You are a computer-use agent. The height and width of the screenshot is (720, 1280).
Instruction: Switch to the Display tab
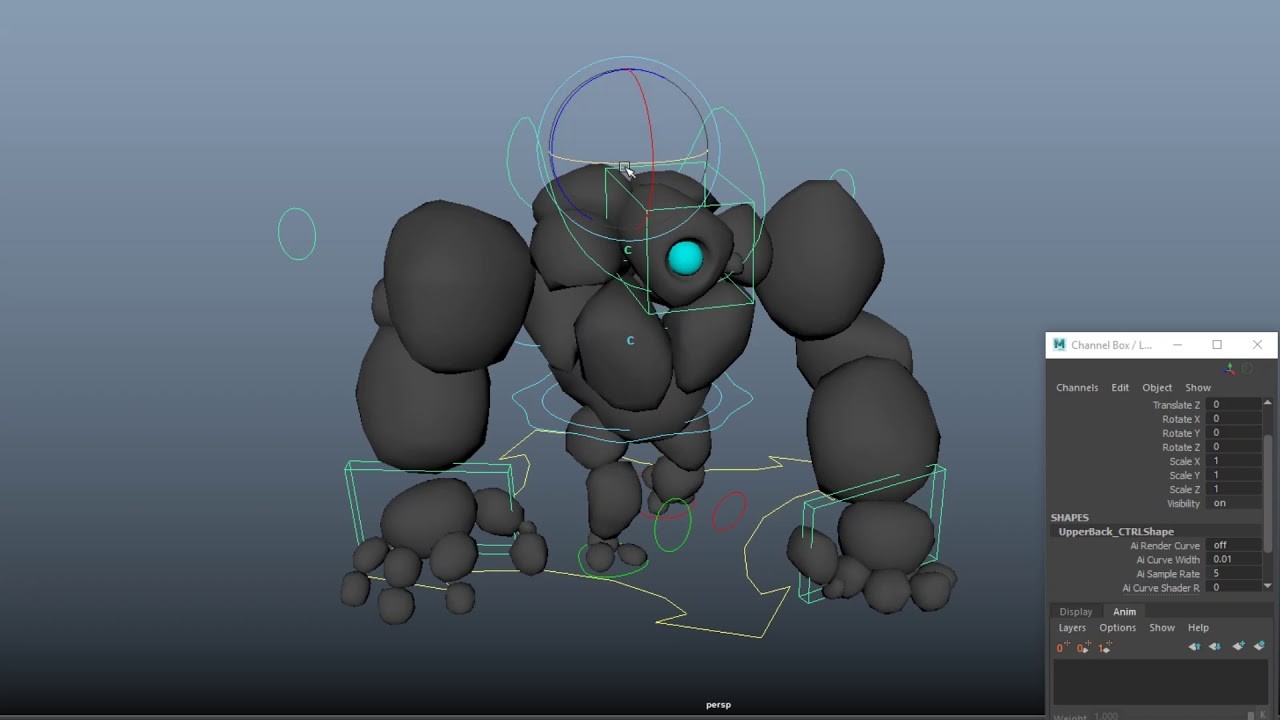tap(1076, 611)
